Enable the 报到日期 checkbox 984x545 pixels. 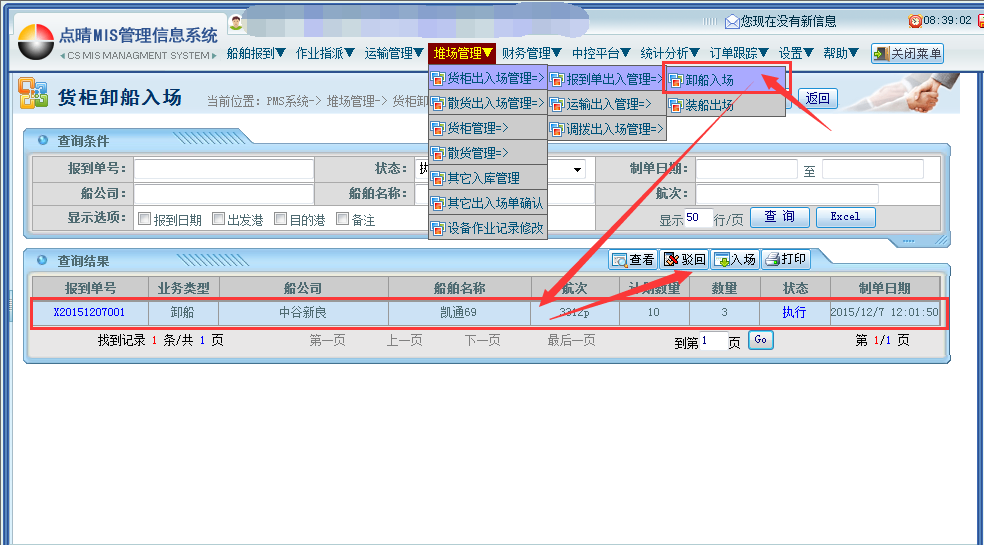[x=144, y=219]
